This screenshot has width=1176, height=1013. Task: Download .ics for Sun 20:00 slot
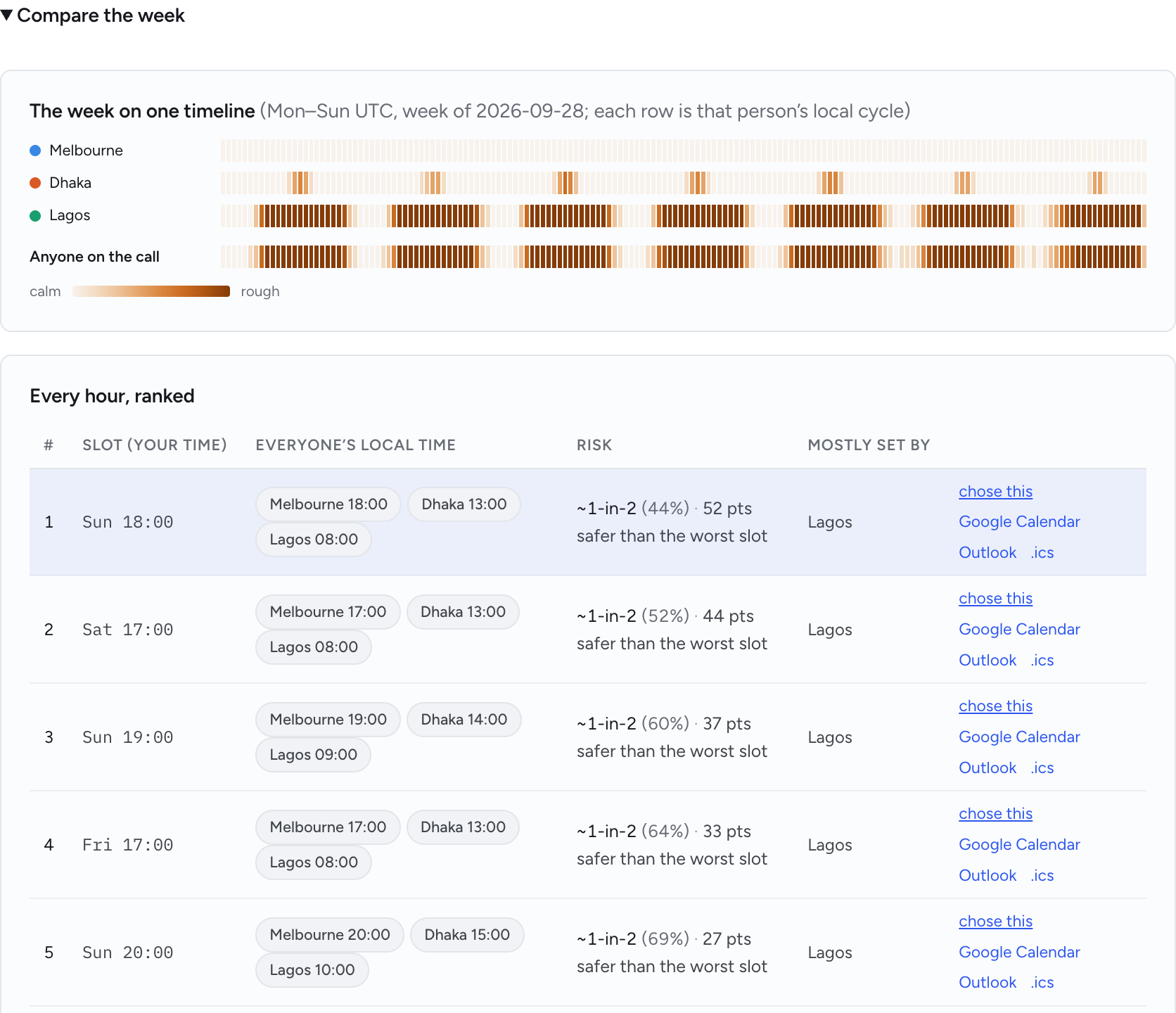(1042, 983)
